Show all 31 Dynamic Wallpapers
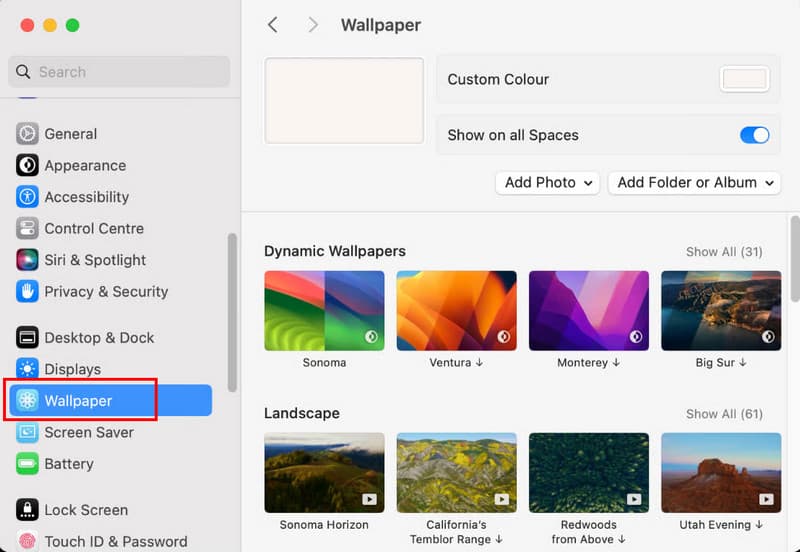800x552 pixels. tap(724, 252)
